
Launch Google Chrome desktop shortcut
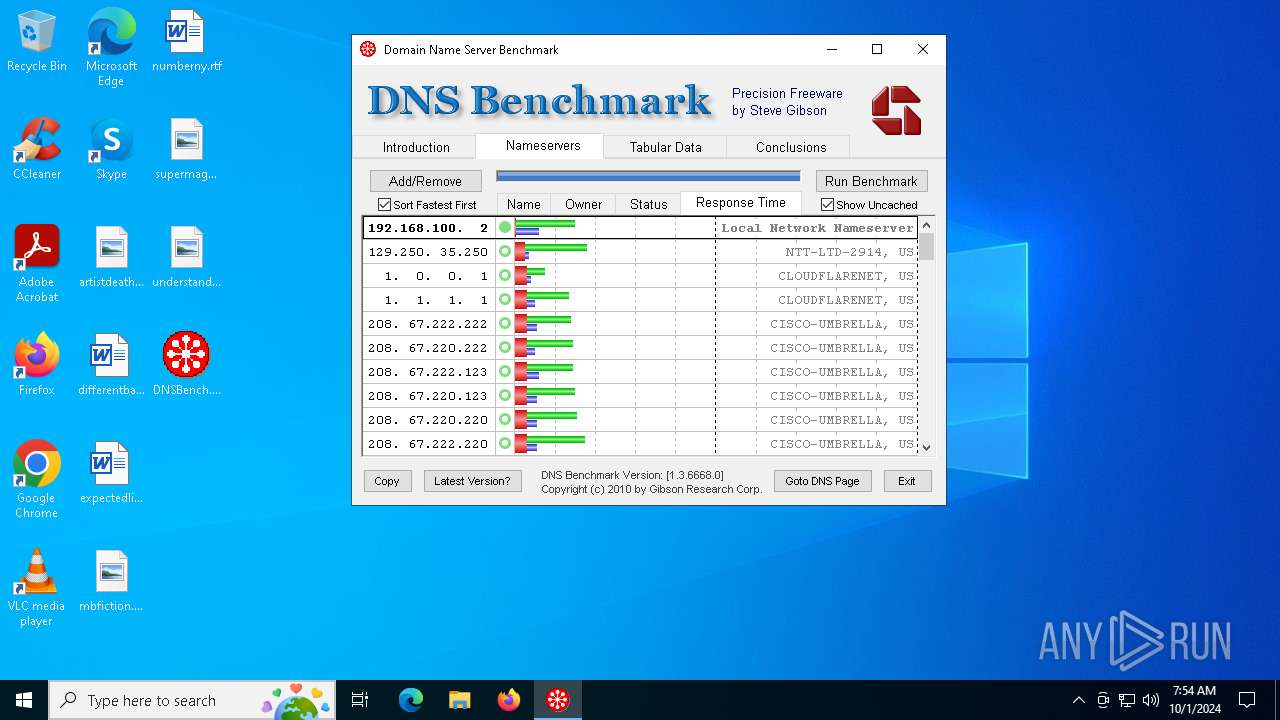(37, 480)
